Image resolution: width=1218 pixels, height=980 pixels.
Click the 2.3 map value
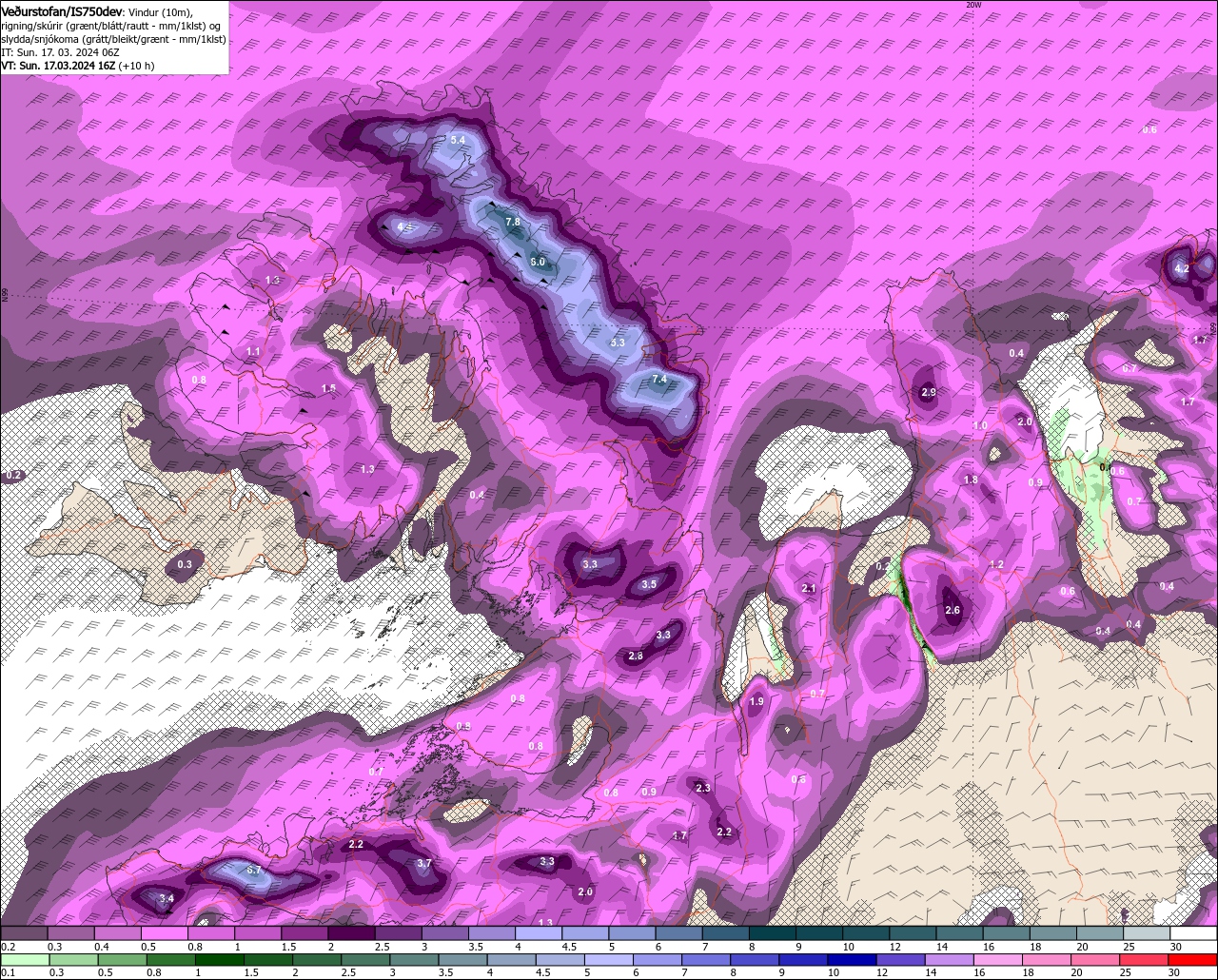coord(703,789)
